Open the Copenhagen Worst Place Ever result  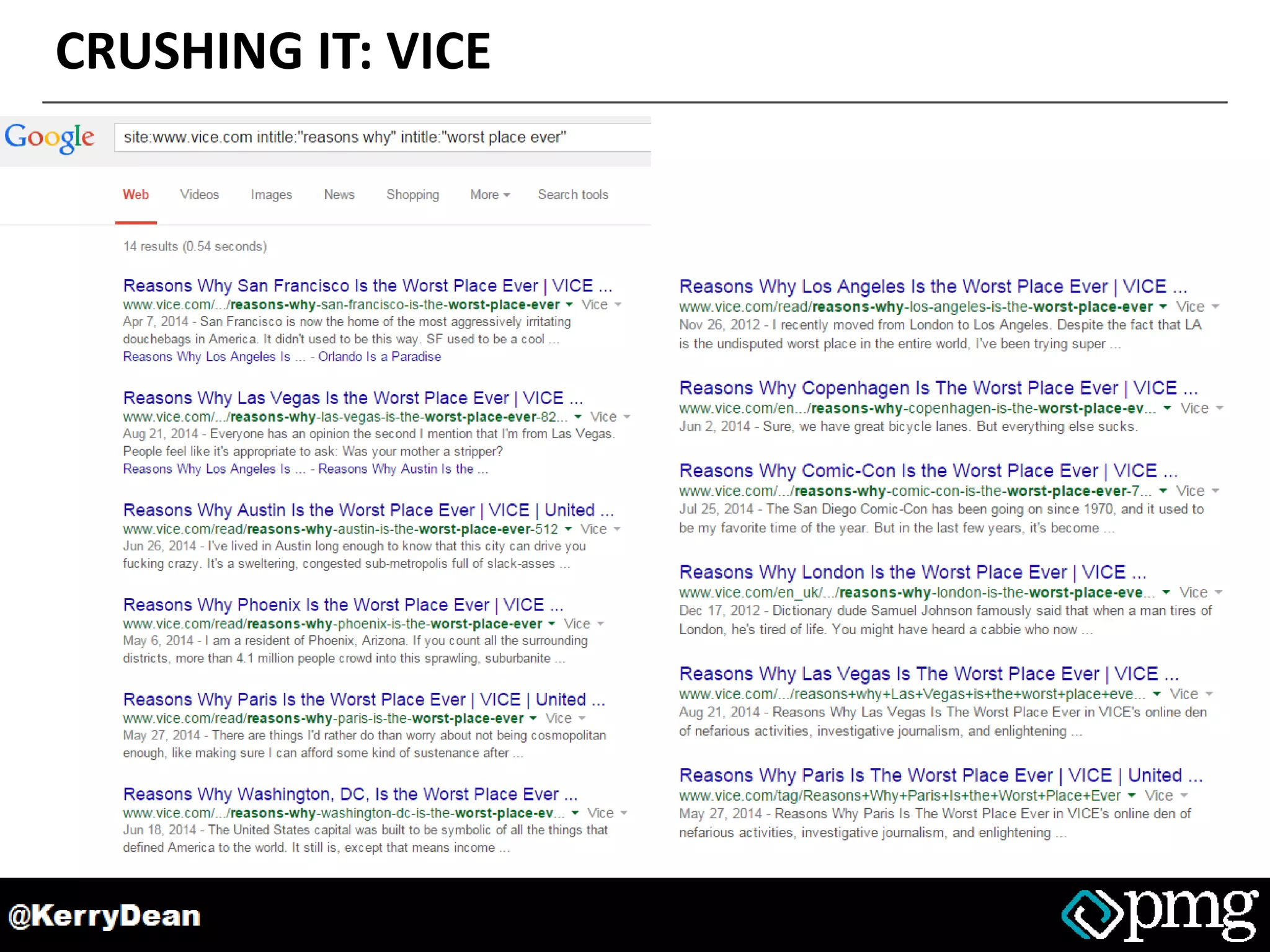[938, 388]
